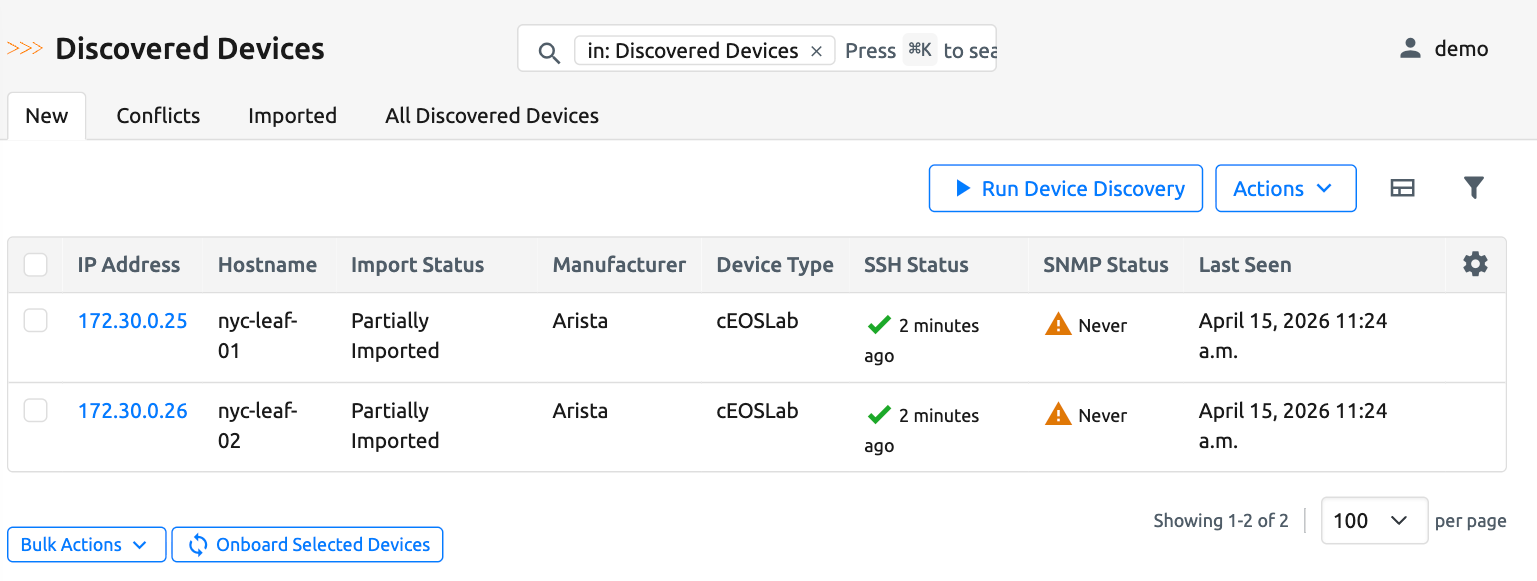Click the search magnifier icon
The height and width of the screenshot is (581, 1537).
click(x=548, y=52)
